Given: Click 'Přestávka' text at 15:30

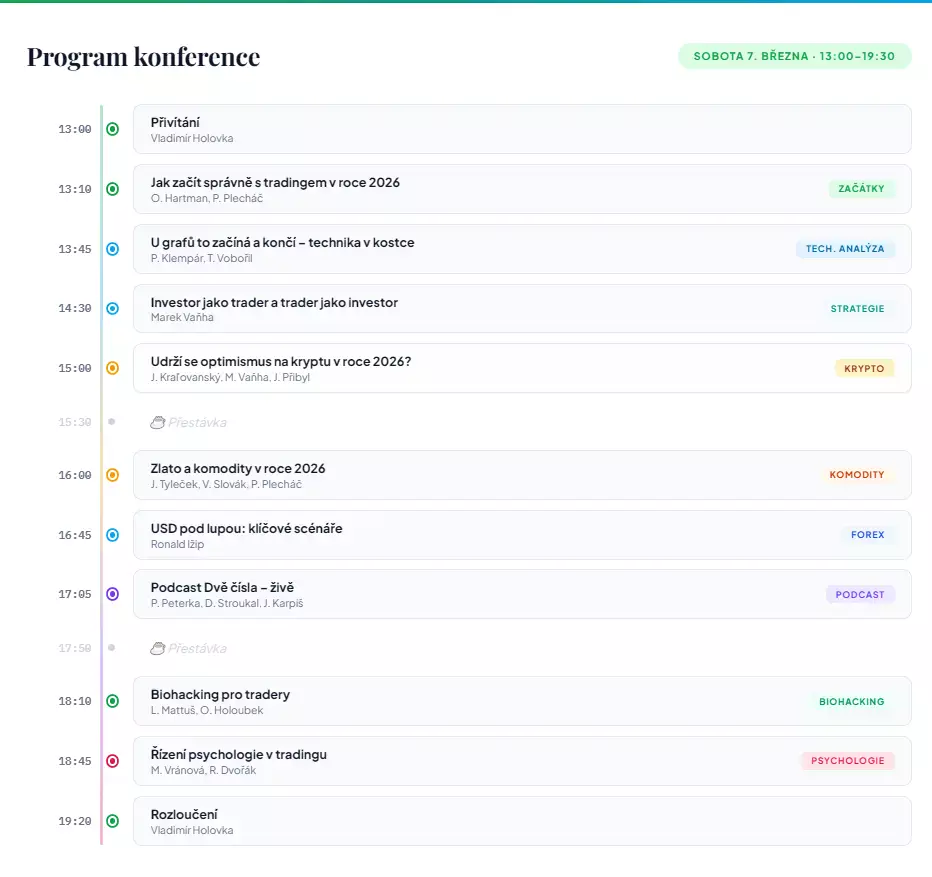Looking at the screenshot, I should click(197, 423).
